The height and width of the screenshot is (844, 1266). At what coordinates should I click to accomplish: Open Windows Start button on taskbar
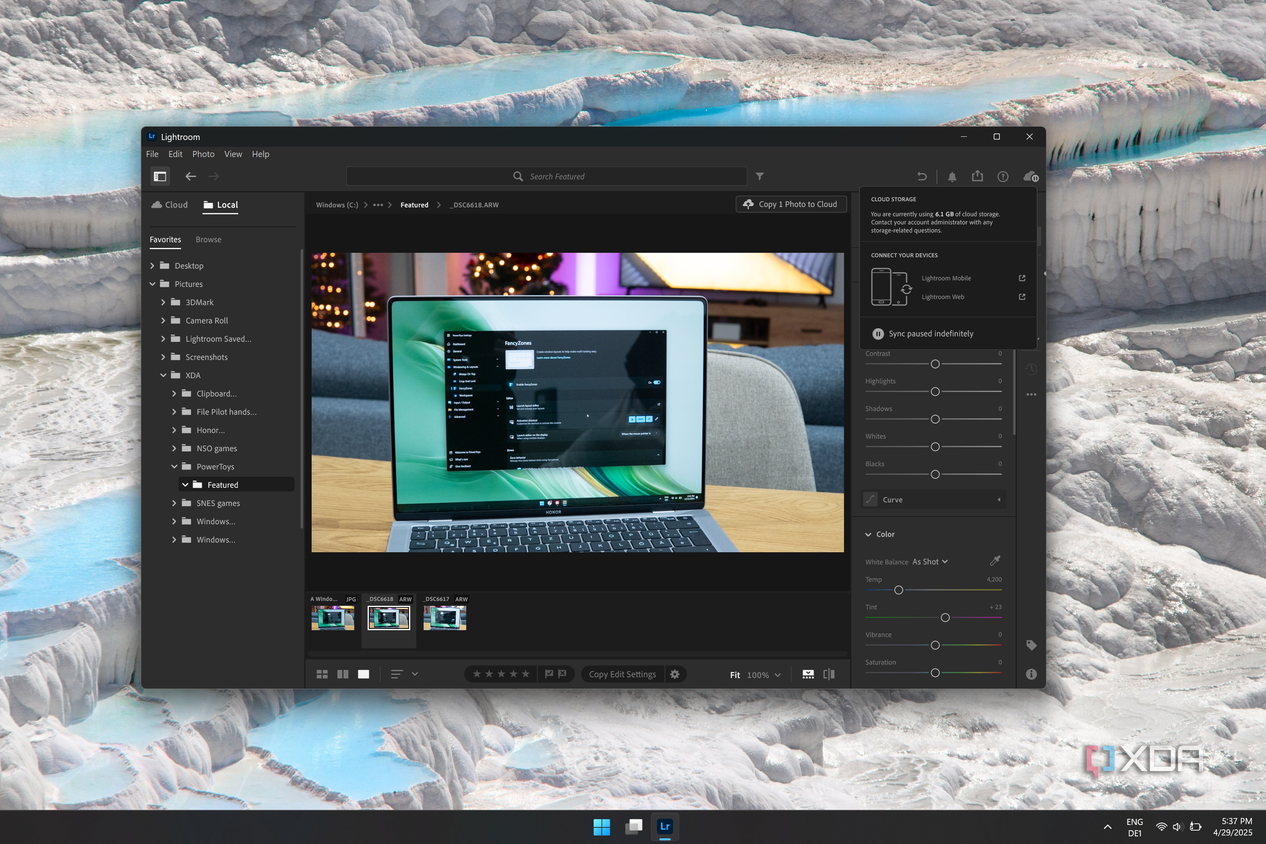tap(601, 827)
